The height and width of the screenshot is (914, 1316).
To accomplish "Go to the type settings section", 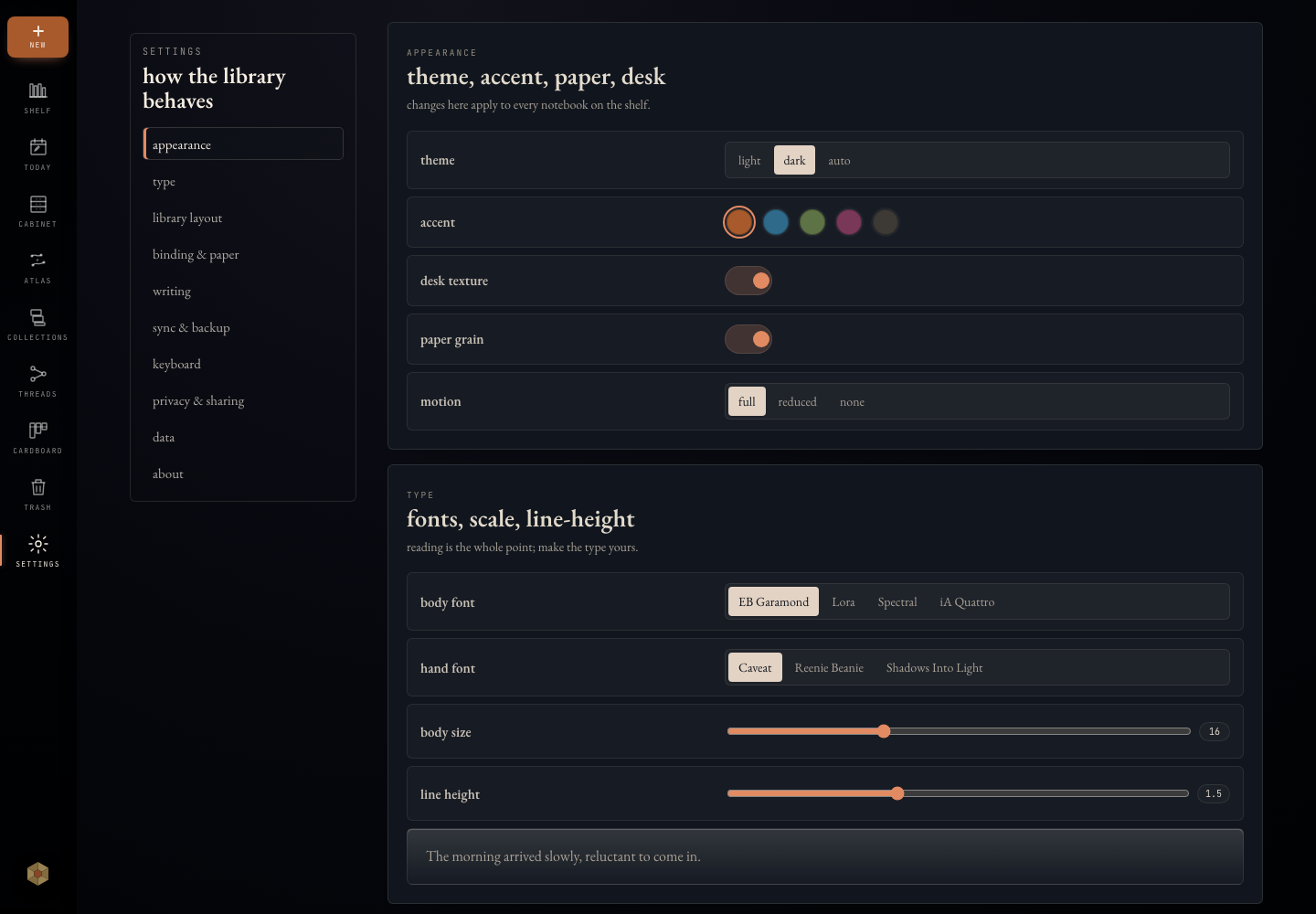I will tap(243, 181).
